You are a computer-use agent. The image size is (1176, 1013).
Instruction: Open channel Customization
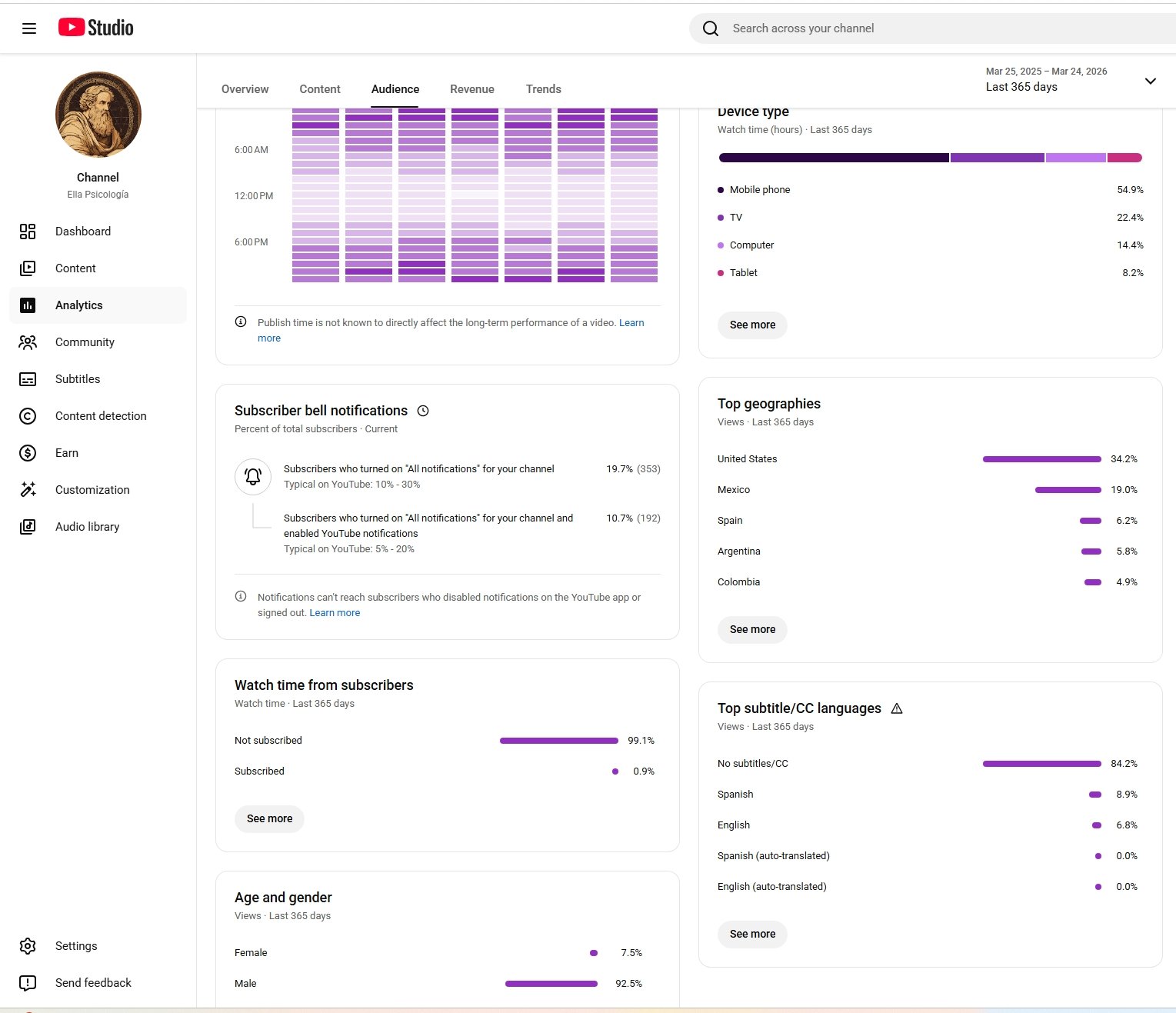click(92, 490)
